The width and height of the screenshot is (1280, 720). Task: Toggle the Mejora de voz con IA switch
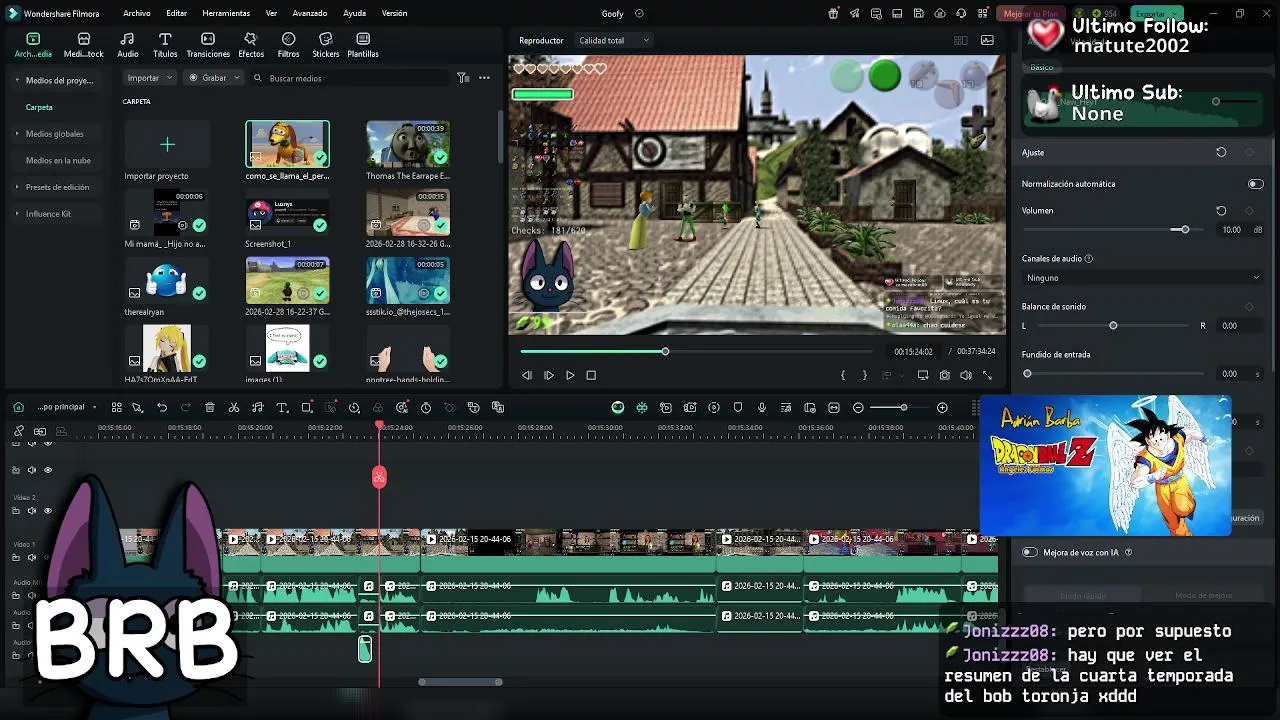(1029, 552)
